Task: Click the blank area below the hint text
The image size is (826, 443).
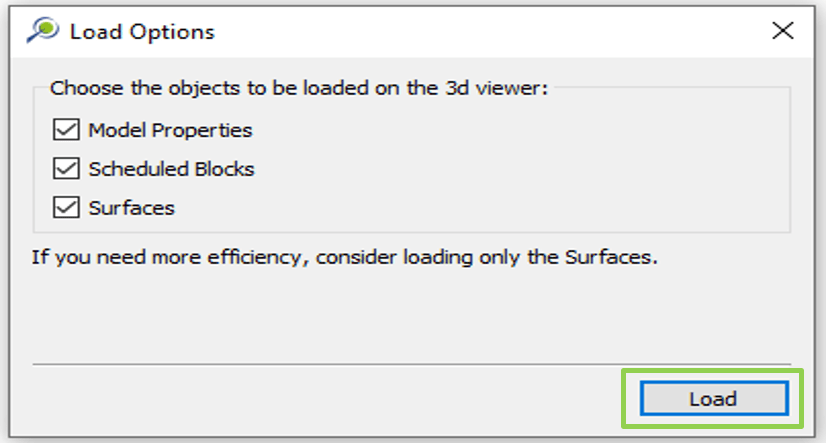Action: click(x=400, y=310)
